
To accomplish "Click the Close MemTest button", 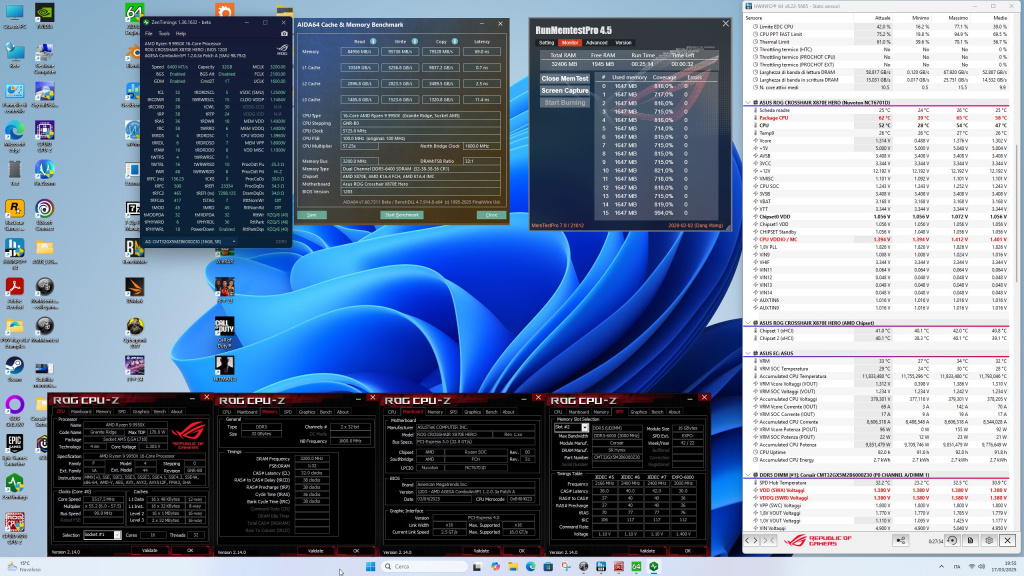I will (565, 78).
